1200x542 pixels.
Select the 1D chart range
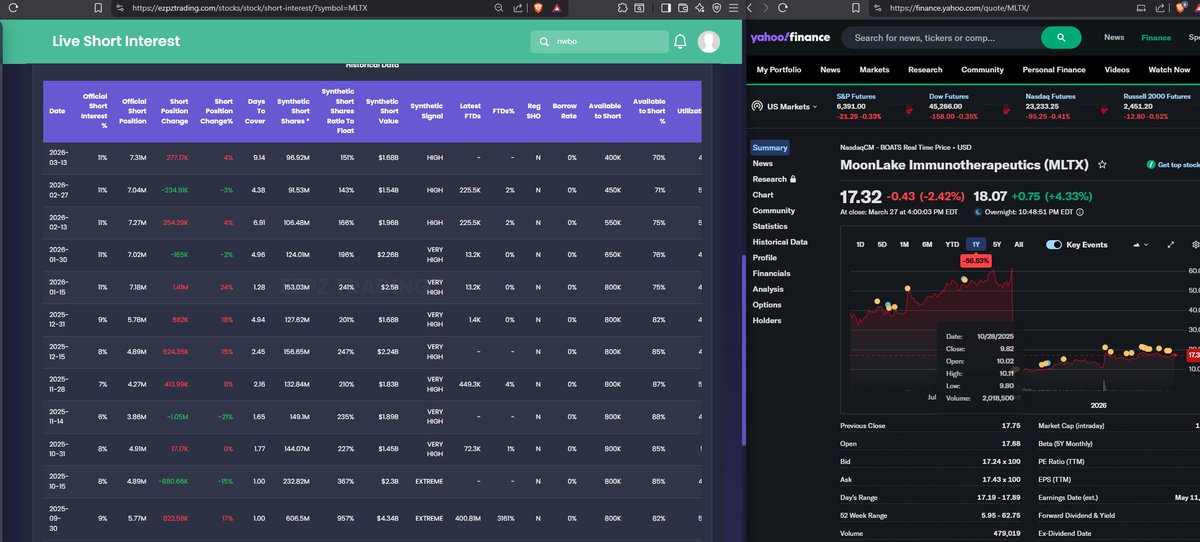tap(860, 244)
